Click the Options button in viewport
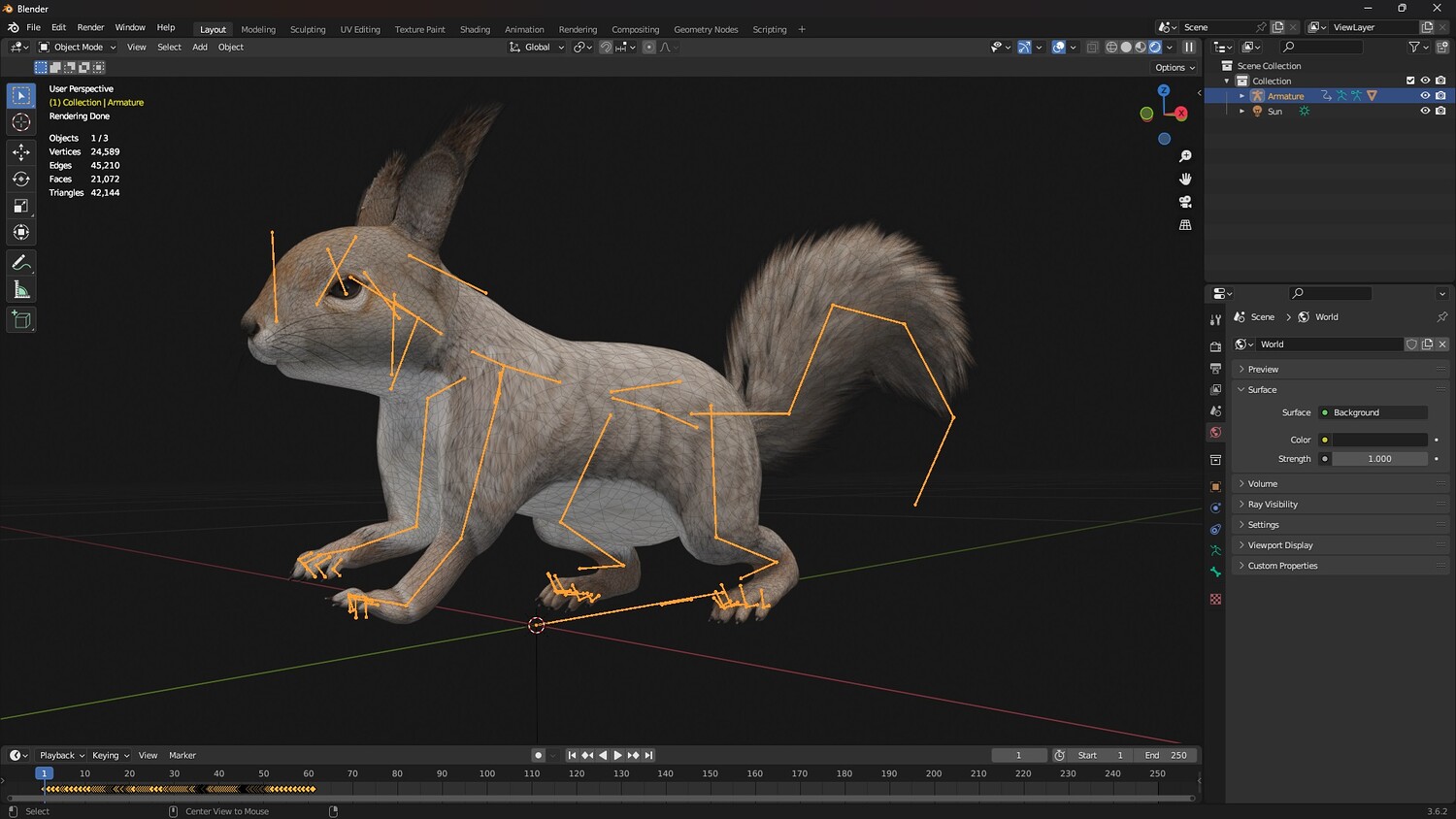 click(1175, 68)
